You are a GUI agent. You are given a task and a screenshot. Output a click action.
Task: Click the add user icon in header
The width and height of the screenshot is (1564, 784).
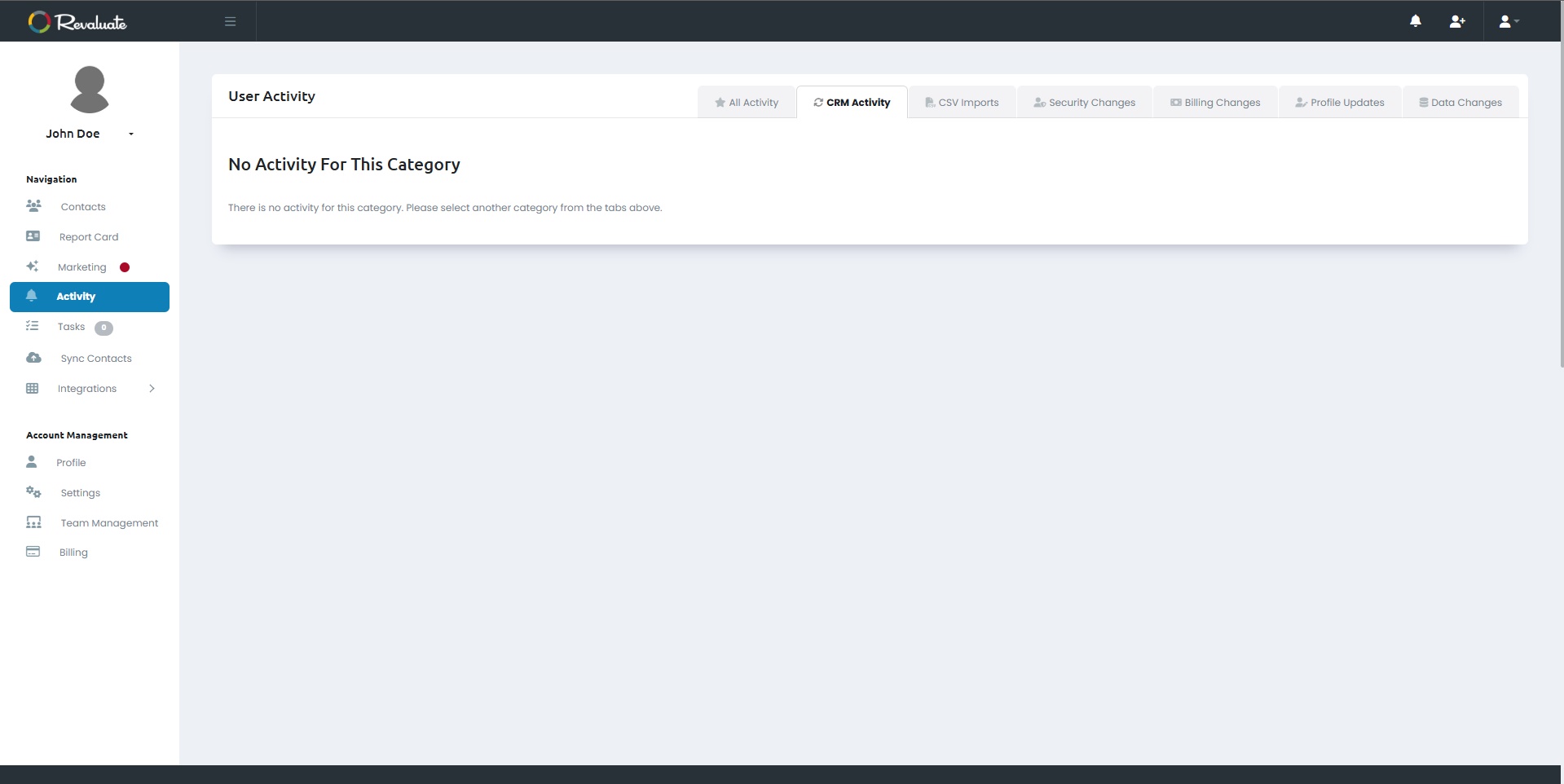click(1457, 21)
